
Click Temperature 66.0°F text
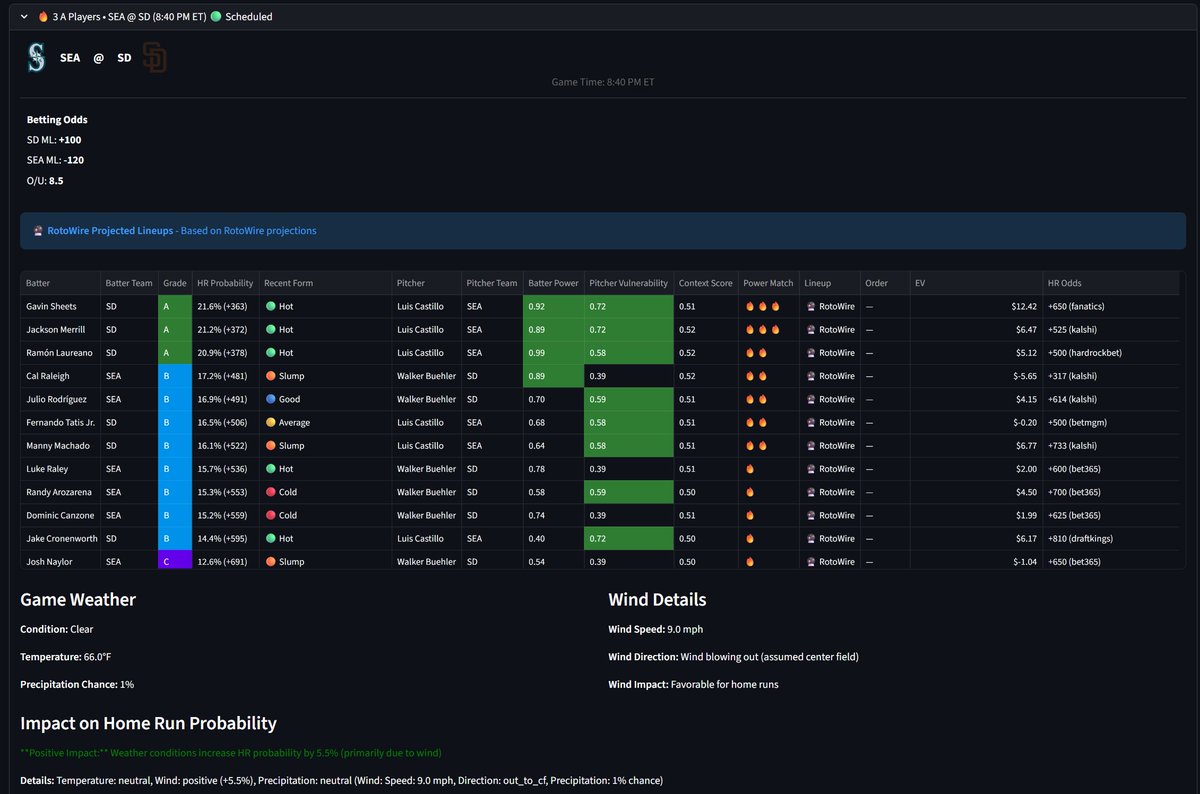click(68, 657)
